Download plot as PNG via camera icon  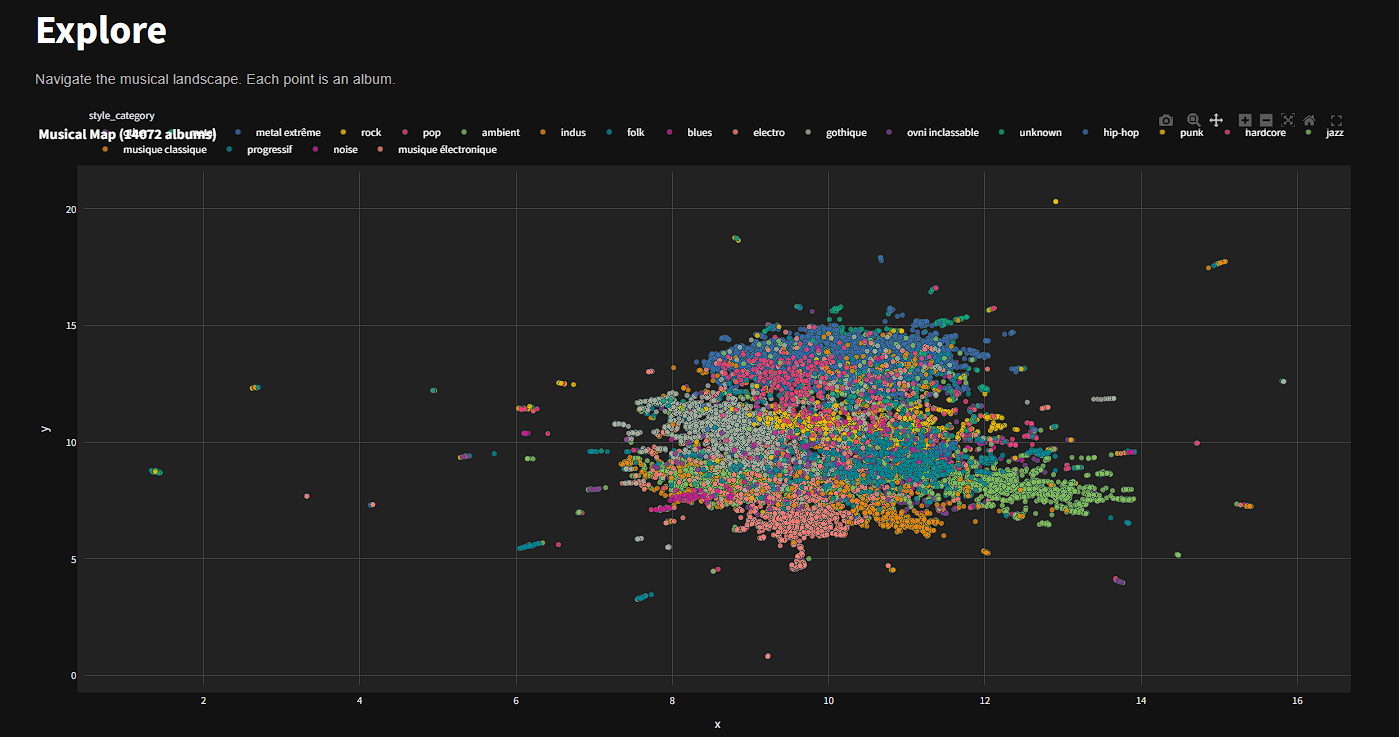click(x=1165, y=120)
